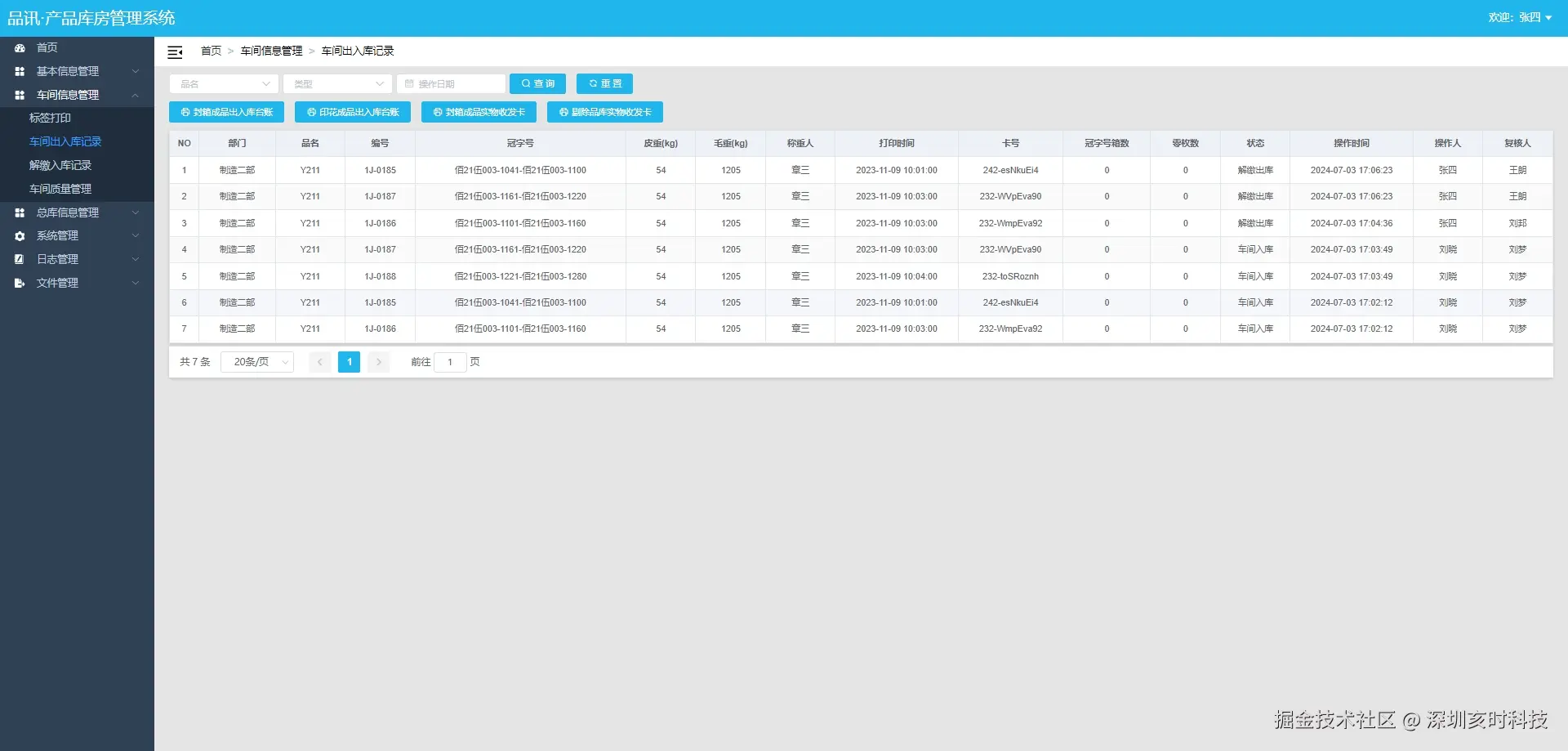Screen dimensions: 1568x751
Task: Collapse the 车间信息管理 menu group
Action: [x=77, y=96]
